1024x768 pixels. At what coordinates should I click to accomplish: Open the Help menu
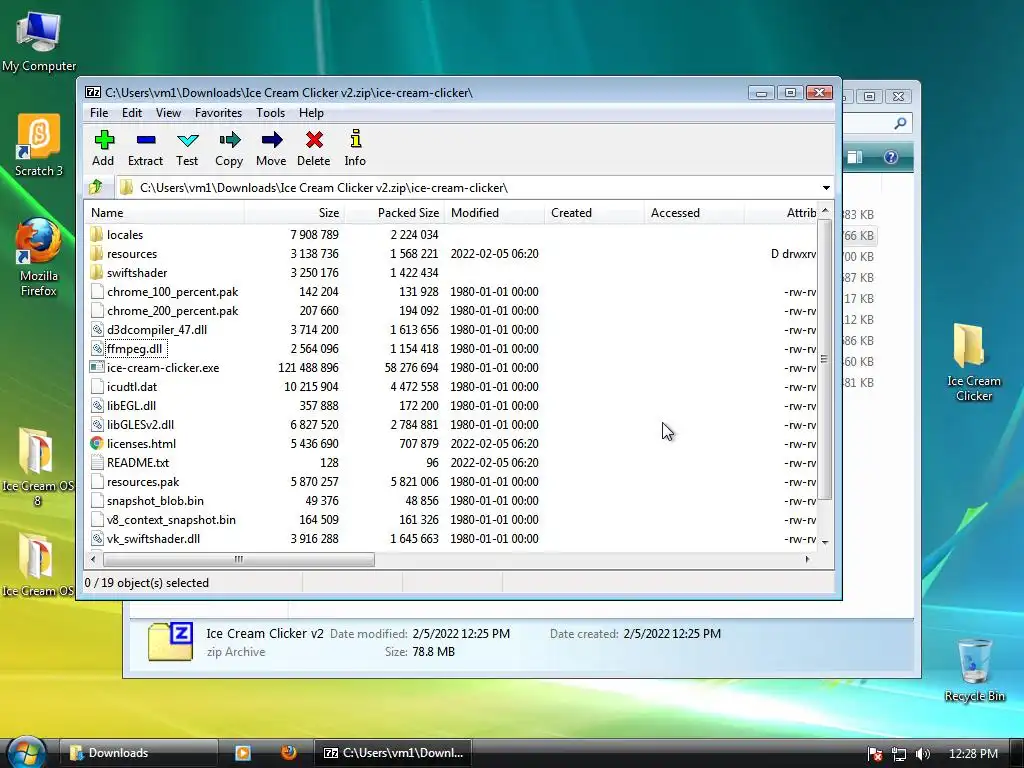(312, 113)
